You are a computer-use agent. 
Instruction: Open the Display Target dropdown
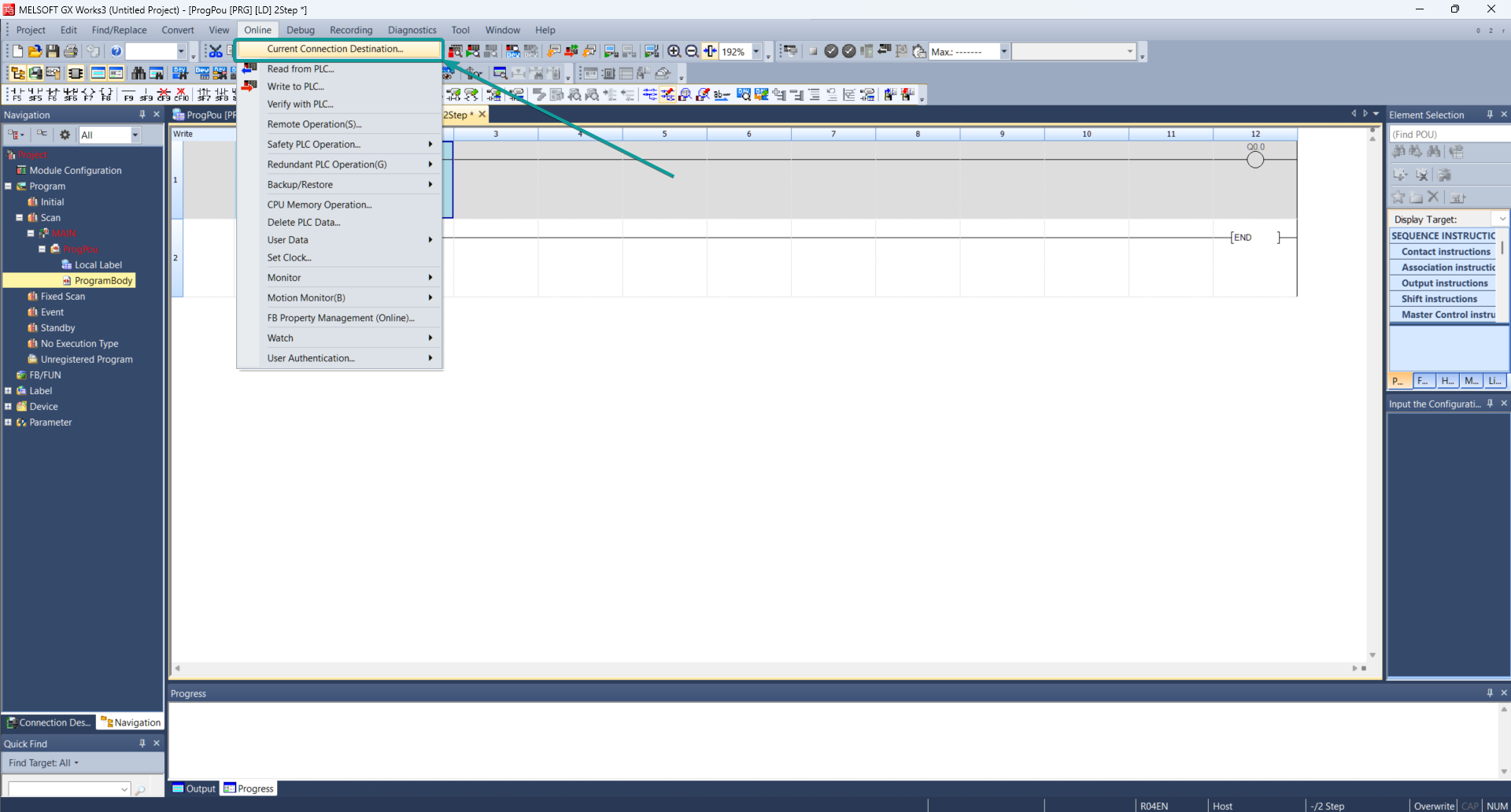pos(1502,219)
